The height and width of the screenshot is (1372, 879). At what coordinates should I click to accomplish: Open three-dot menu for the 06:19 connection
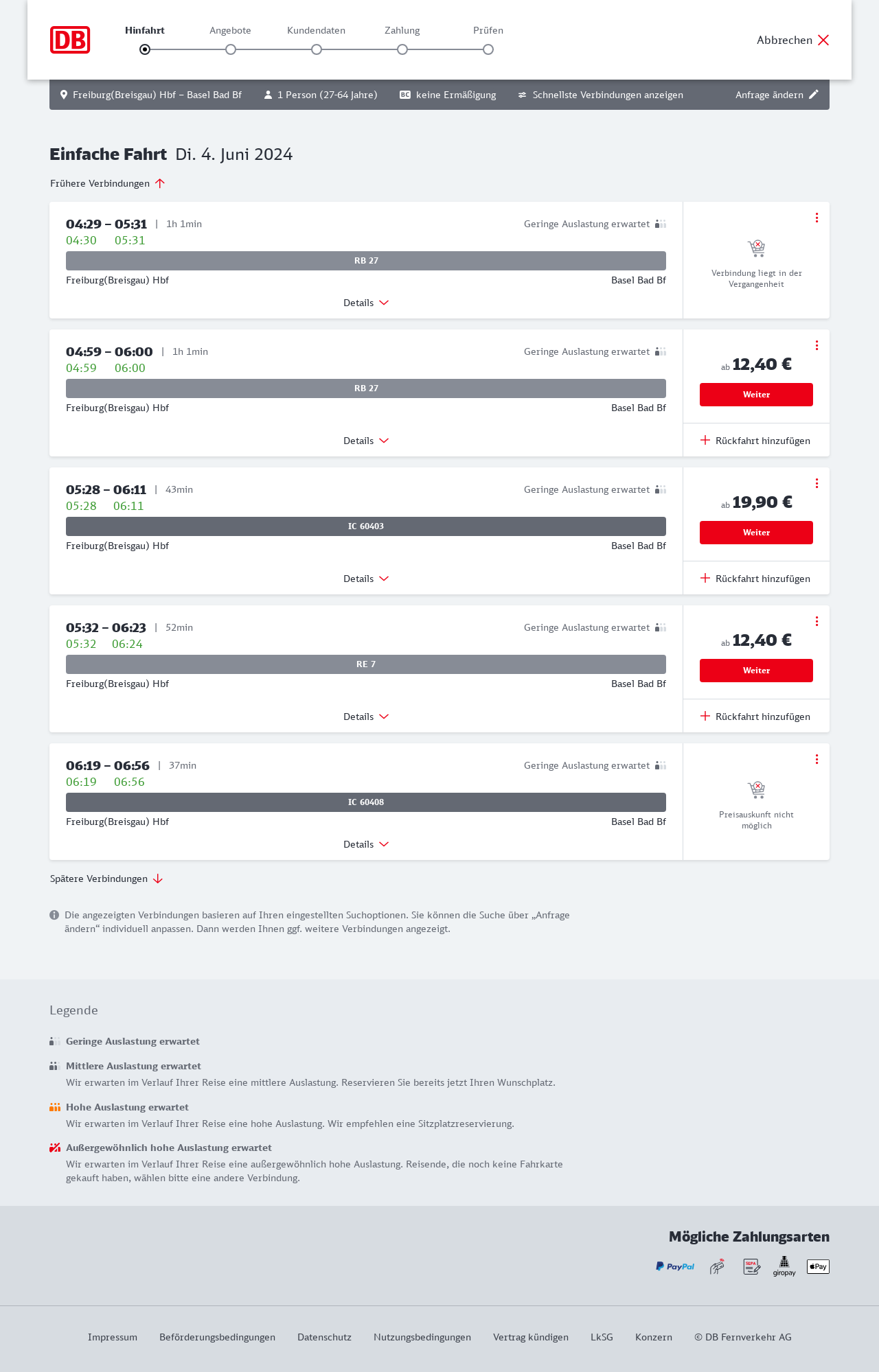817,759
